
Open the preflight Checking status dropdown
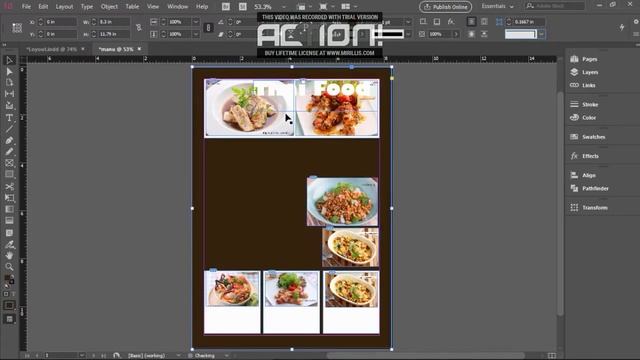[227, 356]
